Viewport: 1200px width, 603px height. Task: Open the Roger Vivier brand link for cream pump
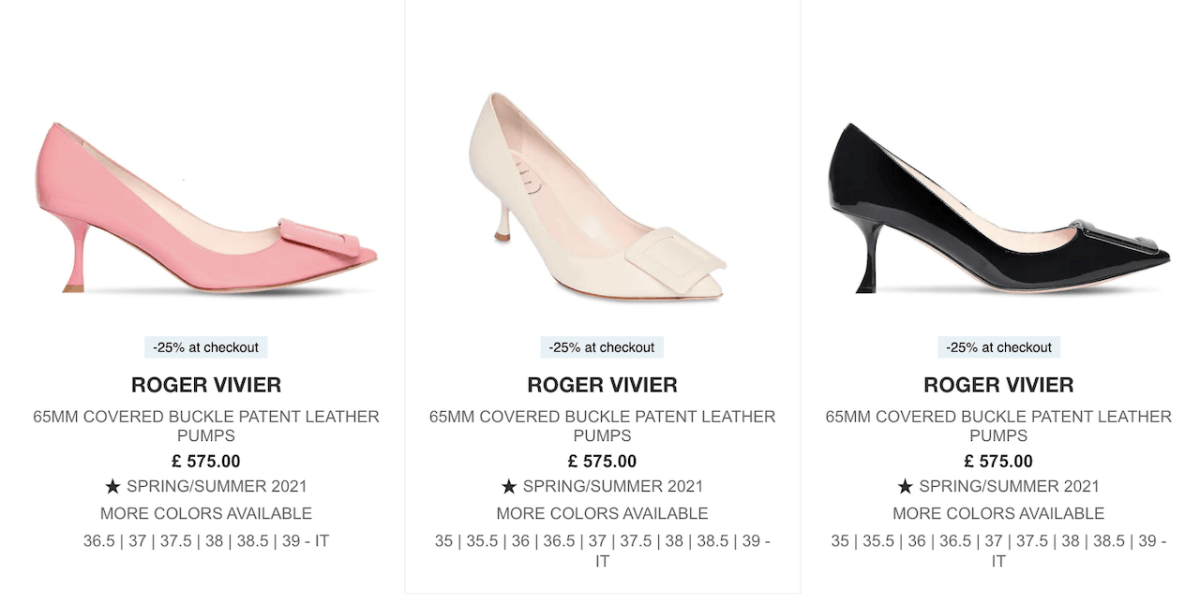point(602,385)
